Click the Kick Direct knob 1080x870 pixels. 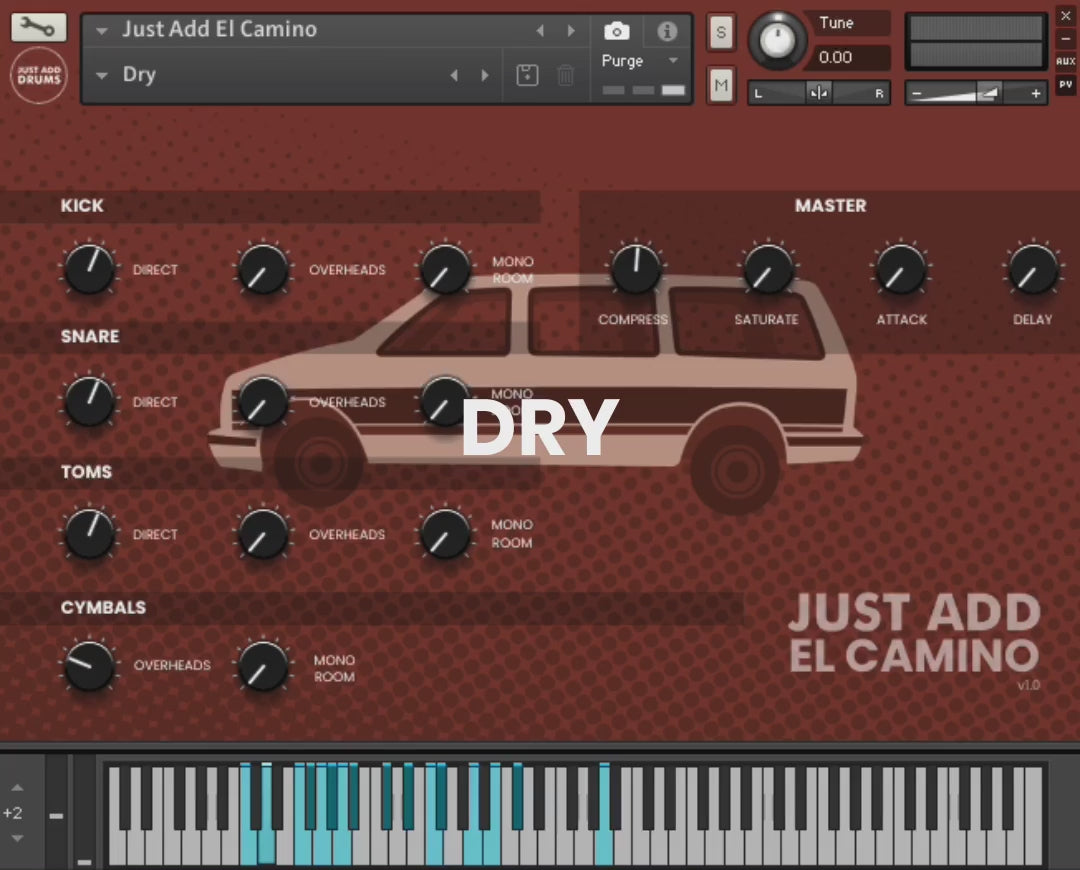pos(89,269)
